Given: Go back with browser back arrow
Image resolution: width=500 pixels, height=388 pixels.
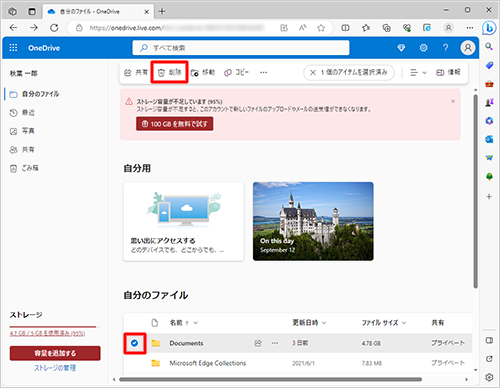Looking at the screenshot, I should click(13, 28).
